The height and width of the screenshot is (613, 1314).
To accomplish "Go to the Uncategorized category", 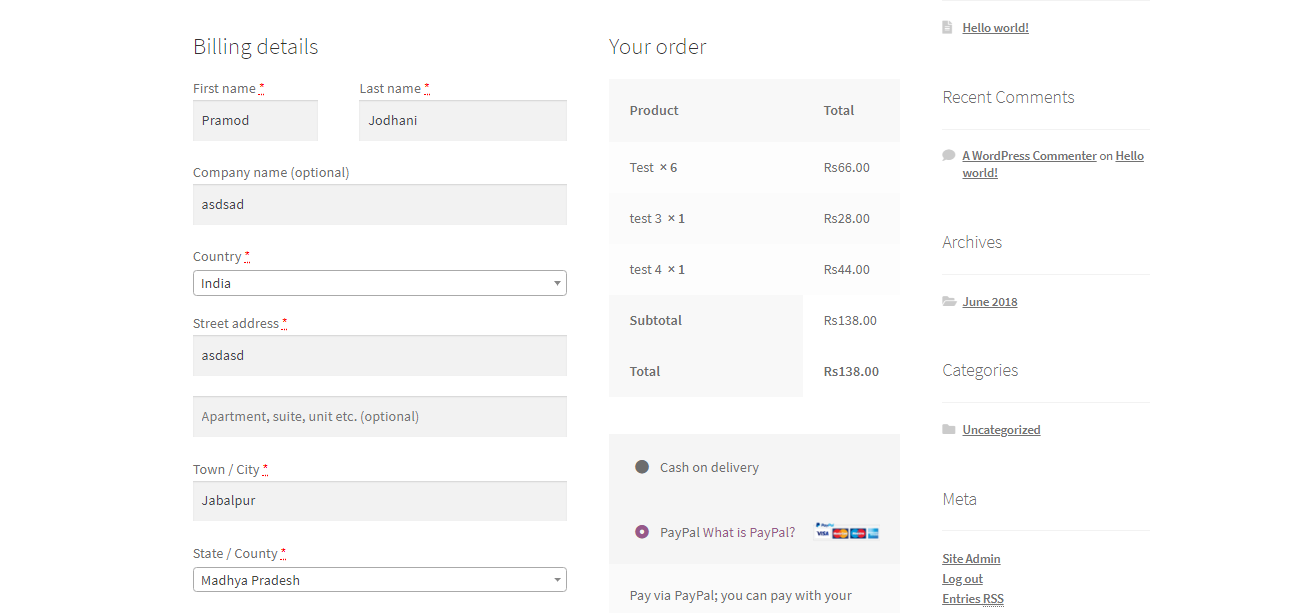I will tap(1001, 430).
